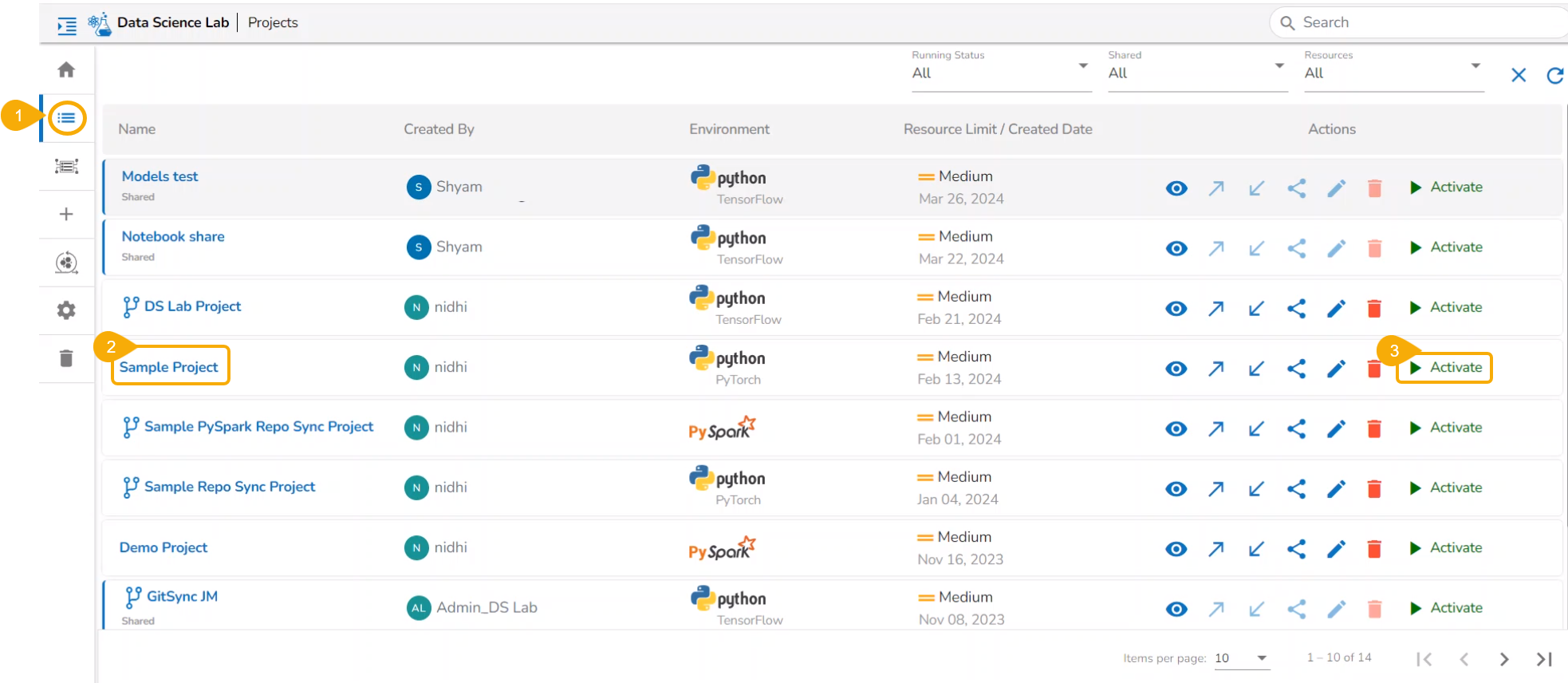Toggle the sidebar menu expand icon
The width and height of the screenshot is (1568, 683).
pyautogui.click(x=67, y=26)
